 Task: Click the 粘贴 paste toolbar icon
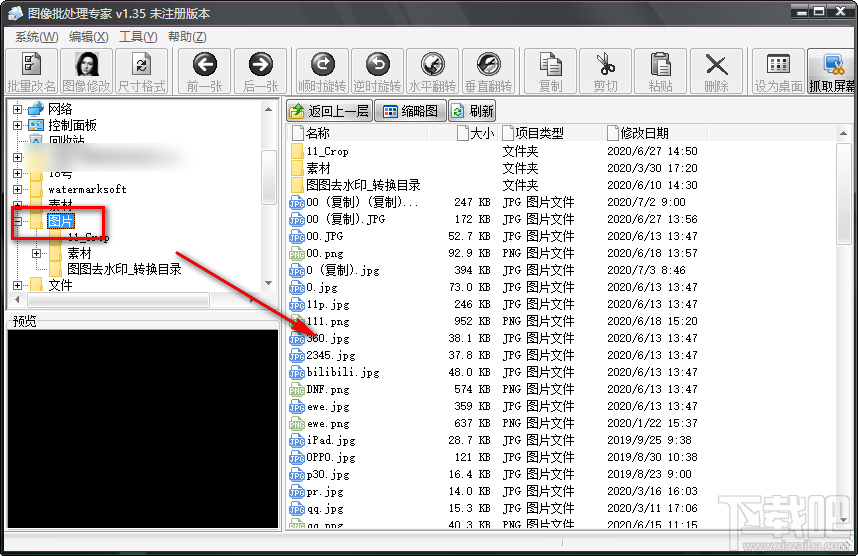click(x=660, y=71)
